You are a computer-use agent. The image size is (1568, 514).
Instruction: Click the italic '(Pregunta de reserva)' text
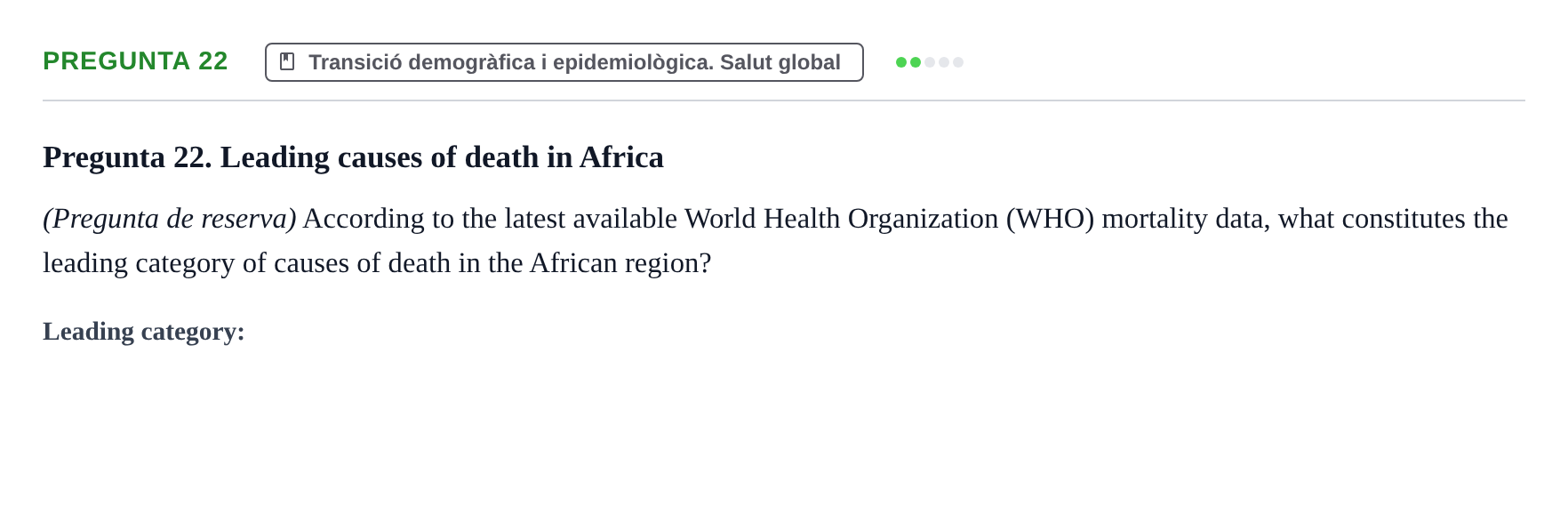[x=170, y=219]
